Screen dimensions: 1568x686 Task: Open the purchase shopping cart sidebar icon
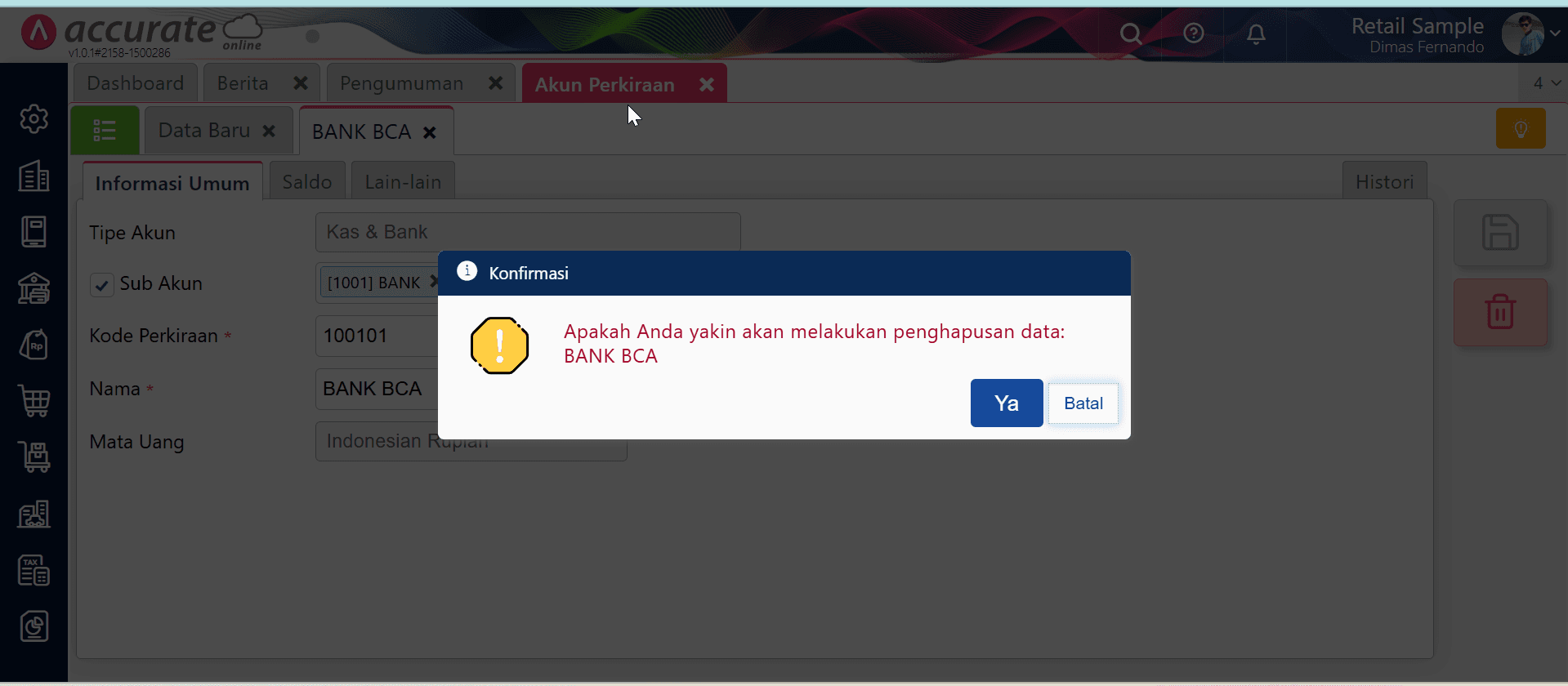(x=34, y=401)
